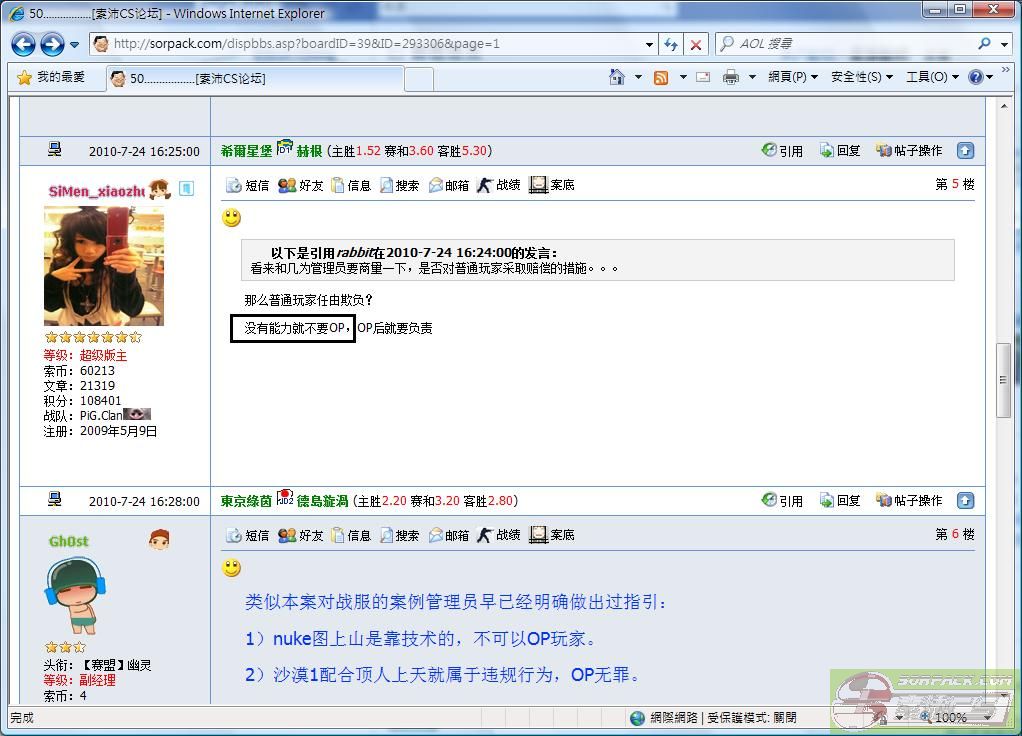
Task: Click the back-to-top arrow icon on 5楼 header
Action: coord(965,151)
